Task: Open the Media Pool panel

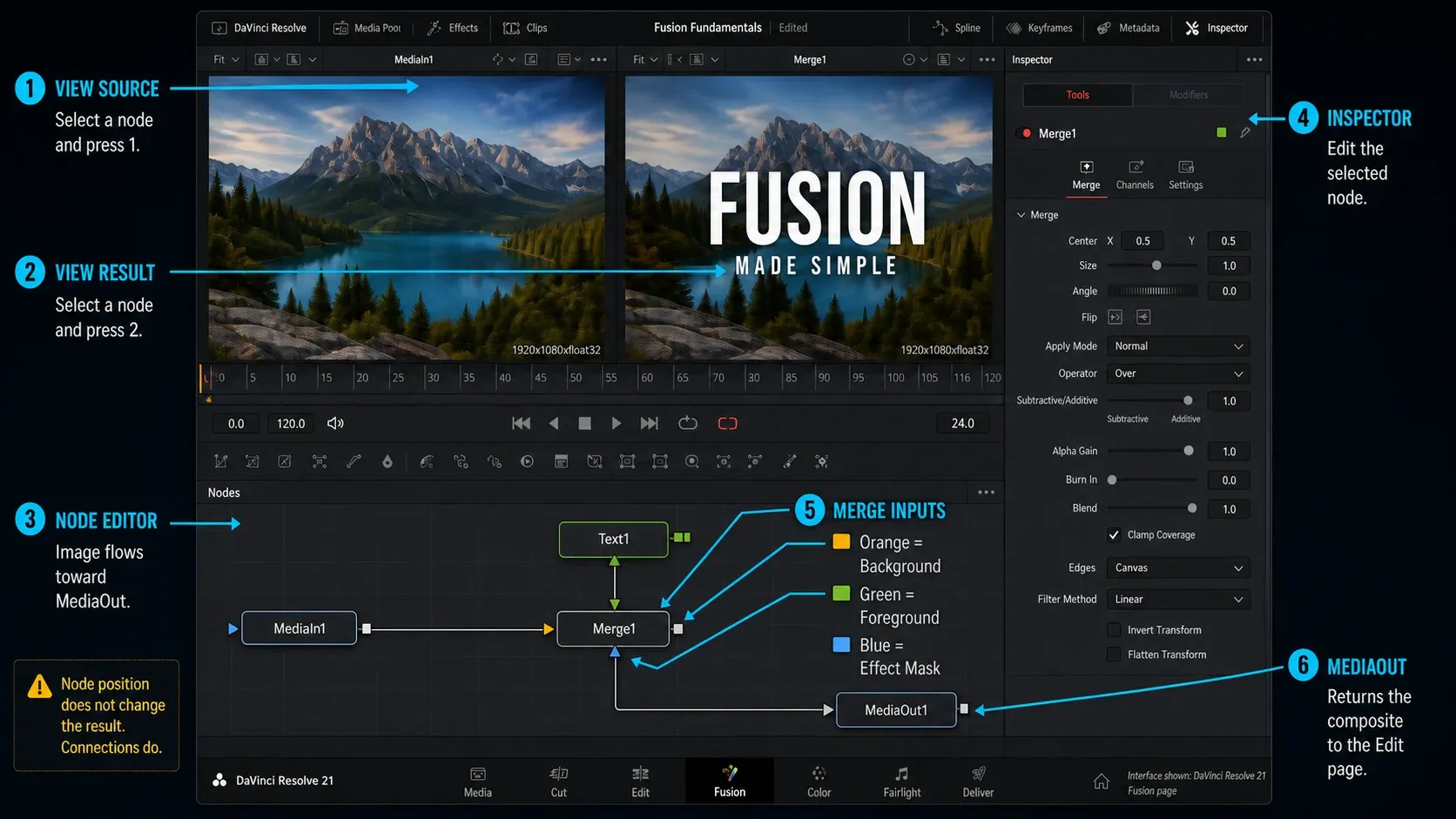Action: click(x=367, y=28)
